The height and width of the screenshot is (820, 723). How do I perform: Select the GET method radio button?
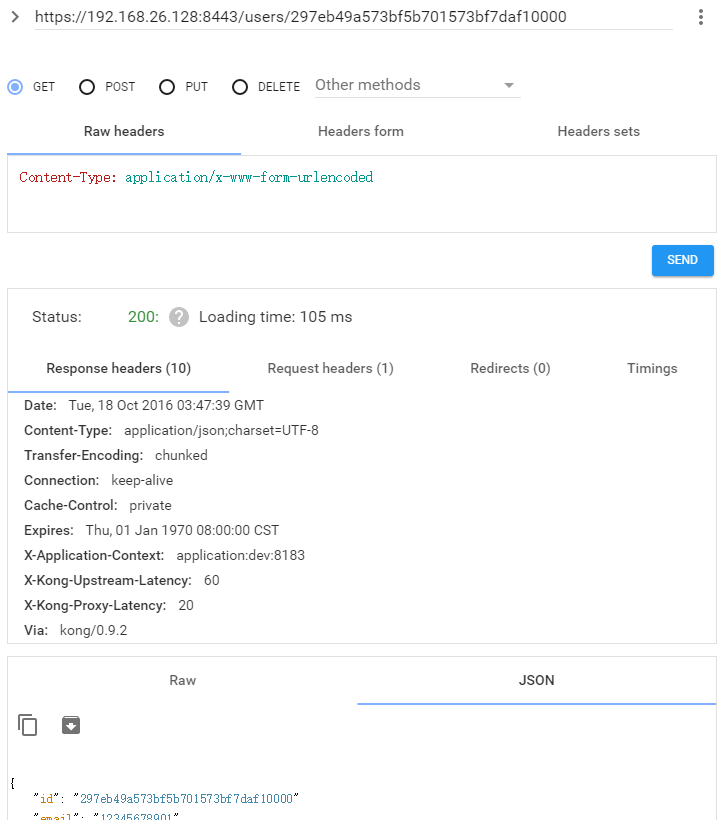pos(15,87)
